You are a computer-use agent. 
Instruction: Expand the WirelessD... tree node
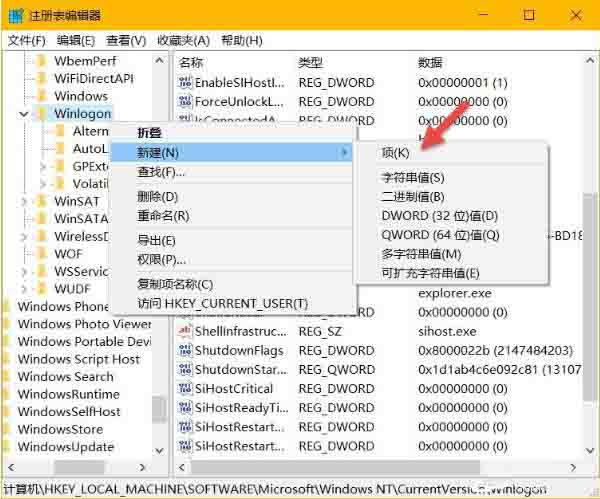point(24,236)
